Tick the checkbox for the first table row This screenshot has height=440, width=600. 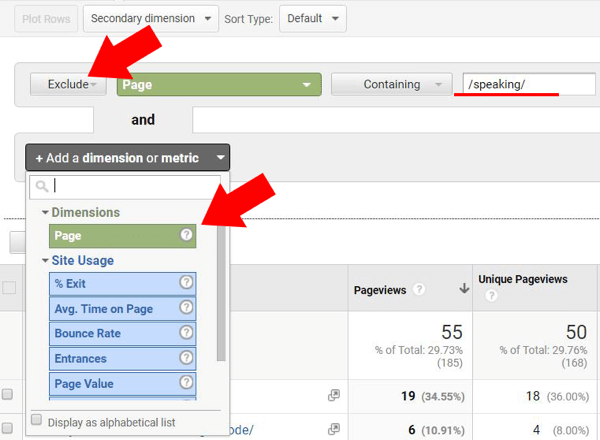click(x=8, y=396)
